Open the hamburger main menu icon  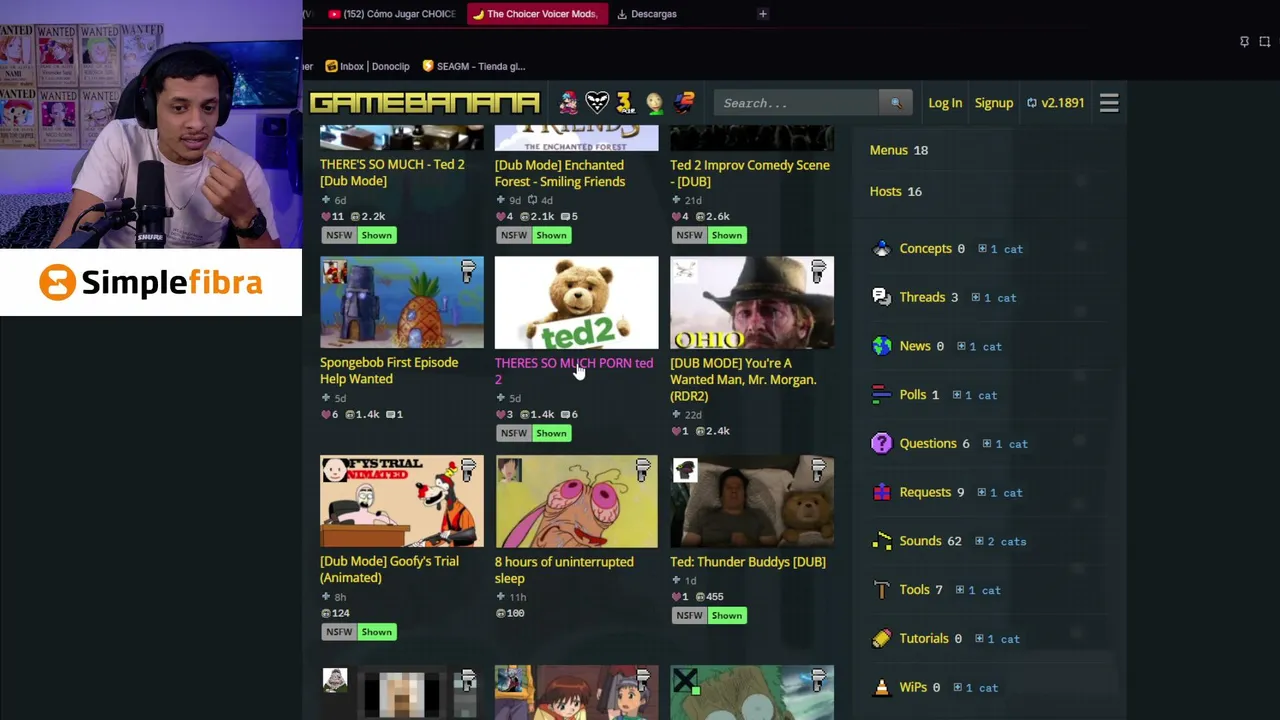coord(1109,103)
